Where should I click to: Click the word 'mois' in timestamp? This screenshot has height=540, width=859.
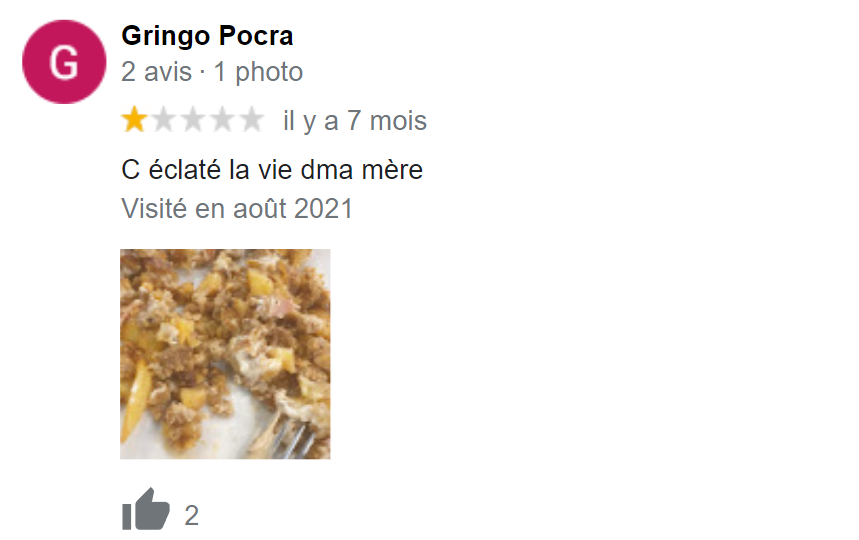398,121
